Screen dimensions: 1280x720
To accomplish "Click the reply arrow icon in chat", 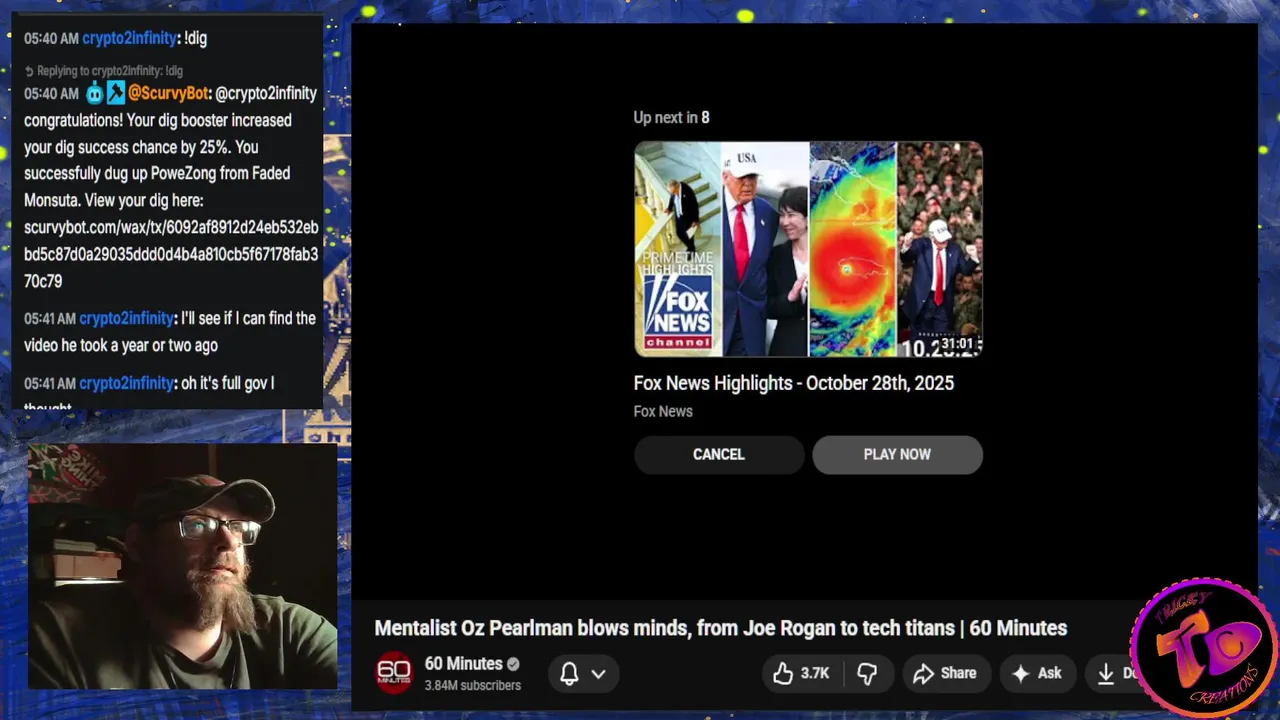I will pyautogui.click(x=29, y=71).
